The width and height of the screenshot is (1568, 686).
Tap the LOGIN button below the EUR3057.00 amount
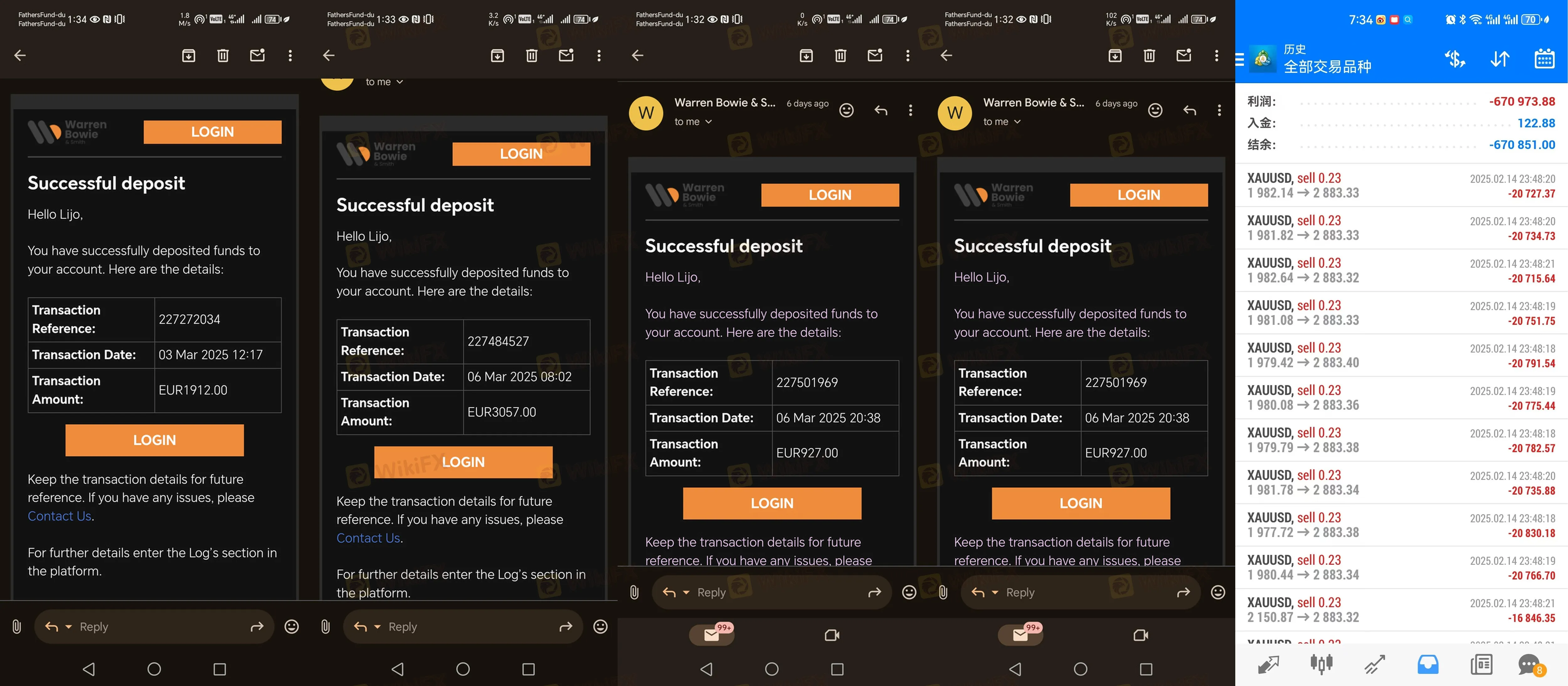463,462
